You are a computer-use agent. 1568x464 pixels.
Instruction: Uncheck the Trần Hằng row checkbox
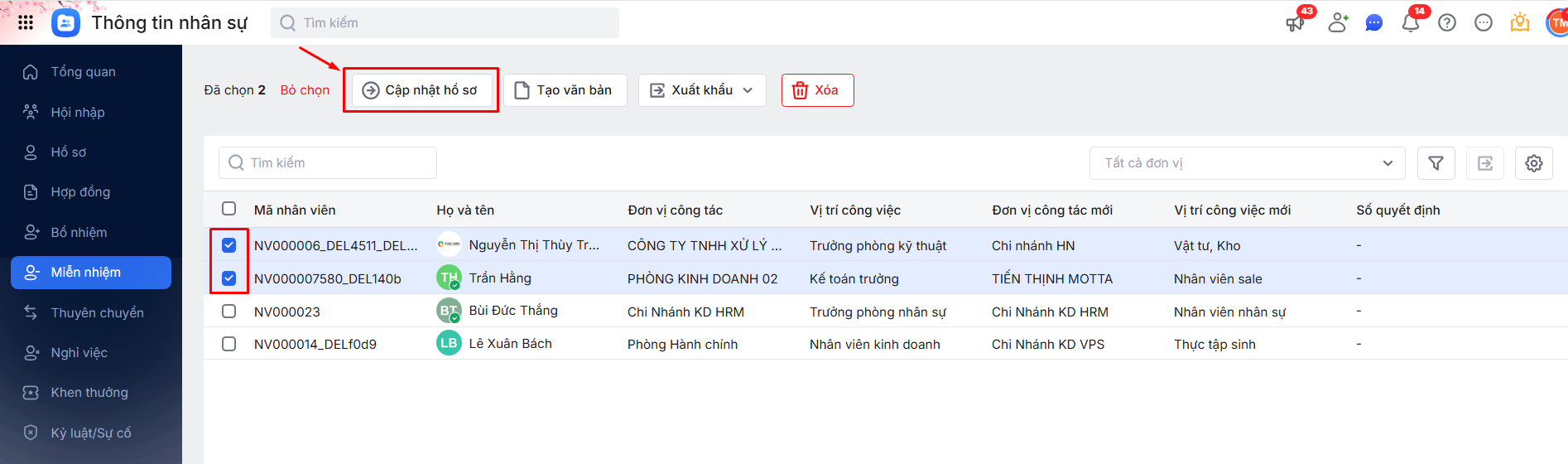[229, 278]
